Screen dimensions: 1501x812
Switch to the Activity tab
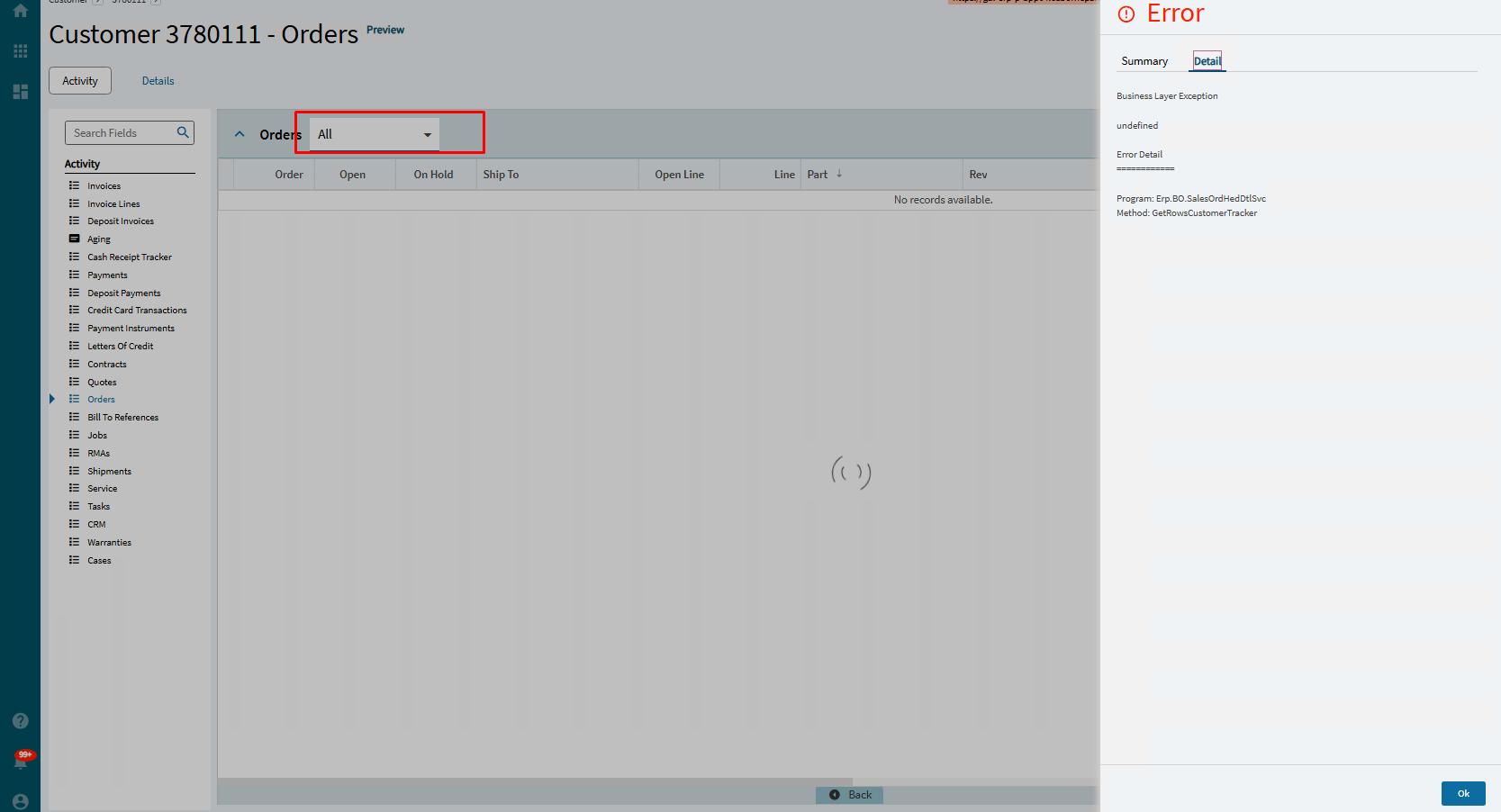tap(80, 80)
